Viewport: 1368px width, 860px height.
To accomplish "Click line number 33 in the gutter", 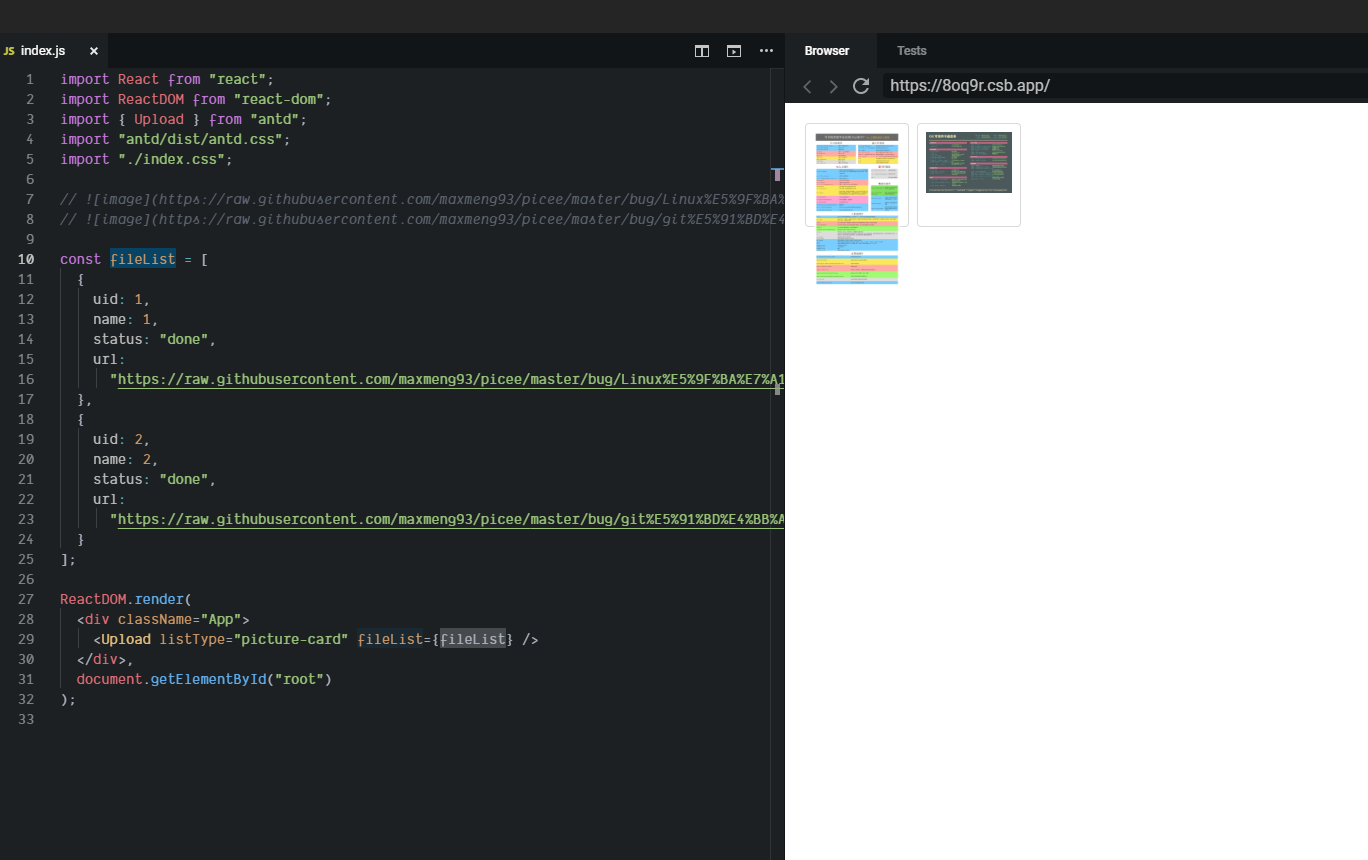I will click(27, 719).
